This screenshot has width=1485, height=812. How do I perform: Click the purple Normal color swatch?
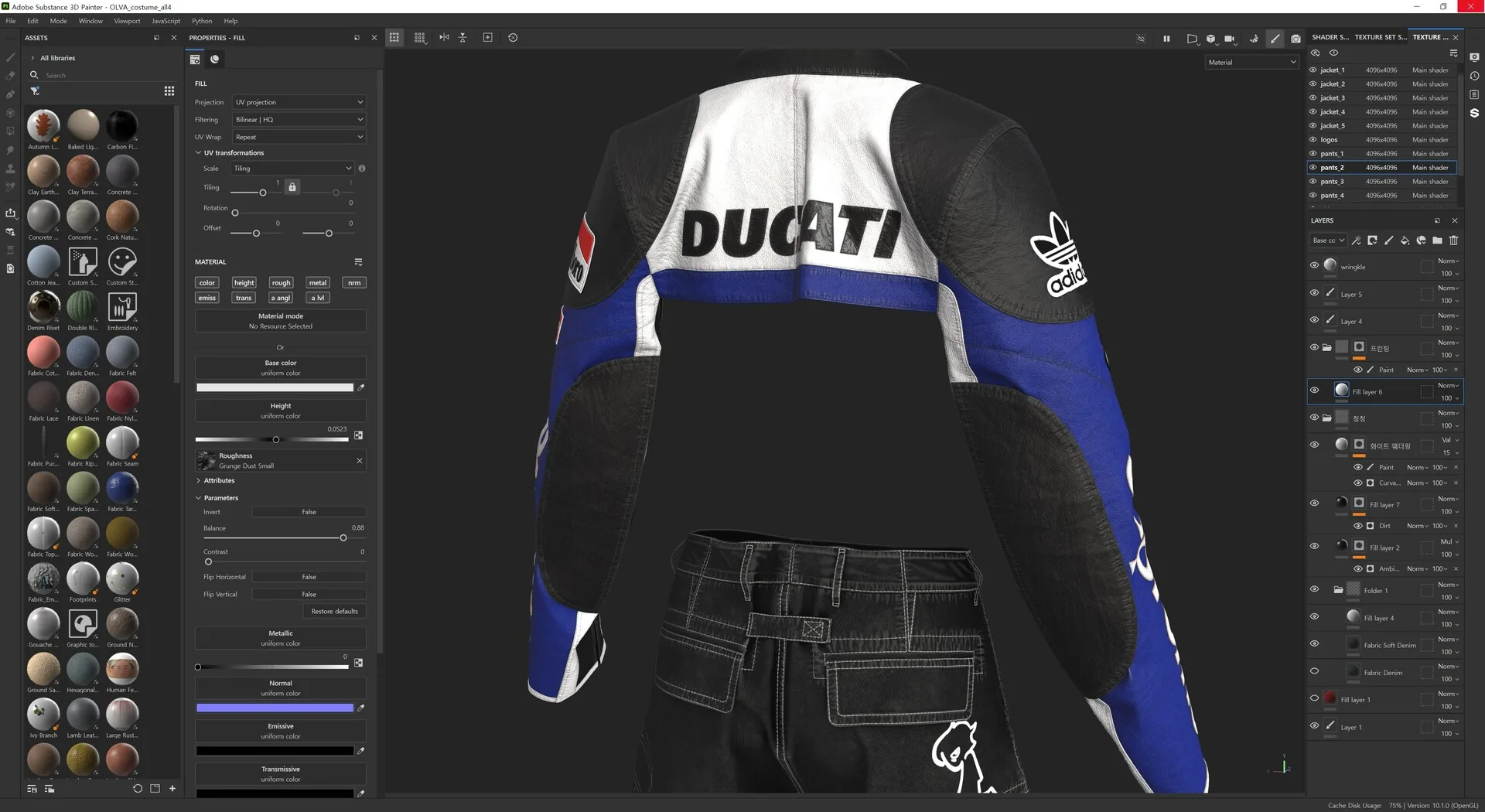tap(275, 708)
